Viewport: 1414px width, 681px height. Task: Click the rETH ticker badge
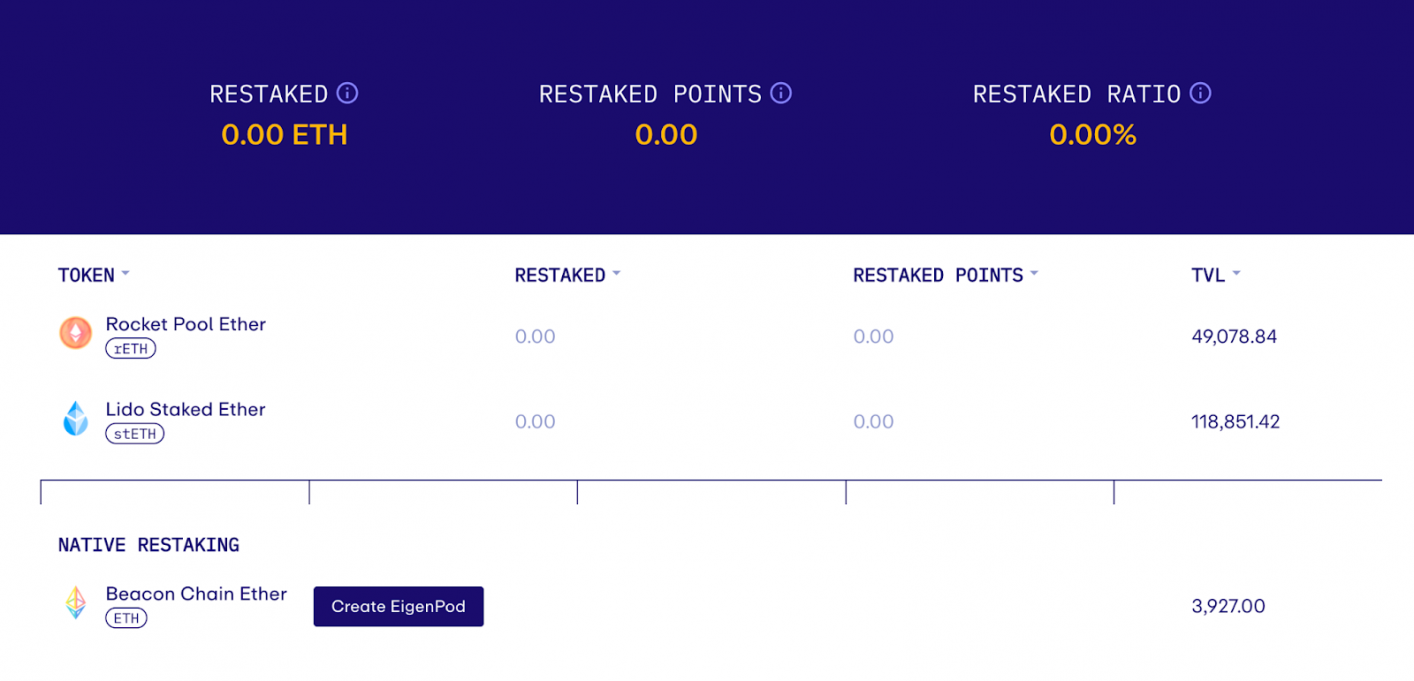tap(131, 349)
